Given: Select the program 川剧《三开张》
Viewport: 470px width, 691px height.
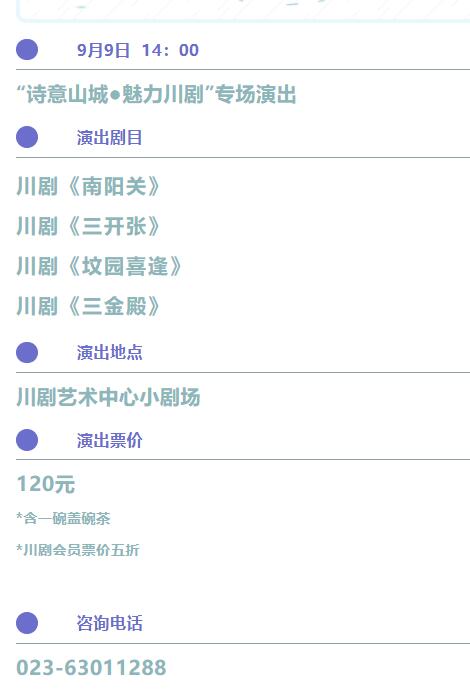Looking at the screenshot, I should (x=88, y=227).
